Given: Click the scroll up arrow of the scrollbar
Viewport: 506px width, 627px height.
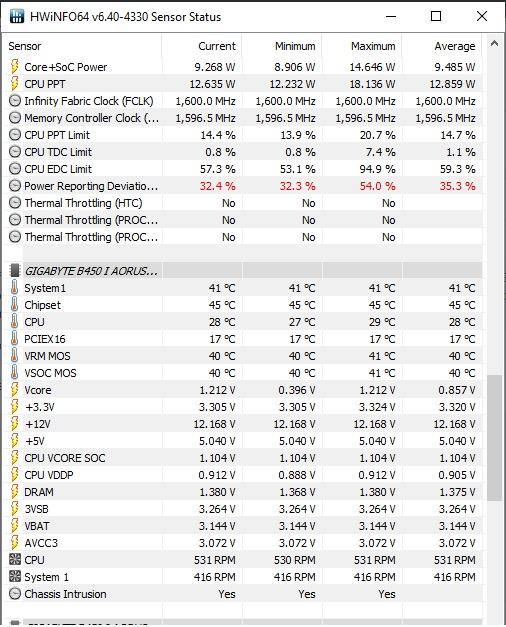Looking at the screenshot, I should point(494,44).
